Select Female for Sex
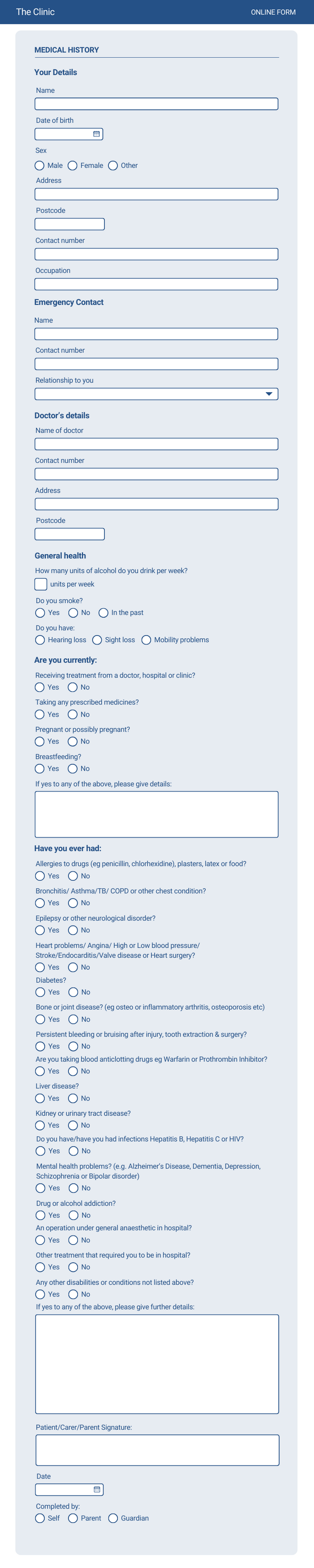The height and width of the screenshot is (1568, 314). pos(72,166)
